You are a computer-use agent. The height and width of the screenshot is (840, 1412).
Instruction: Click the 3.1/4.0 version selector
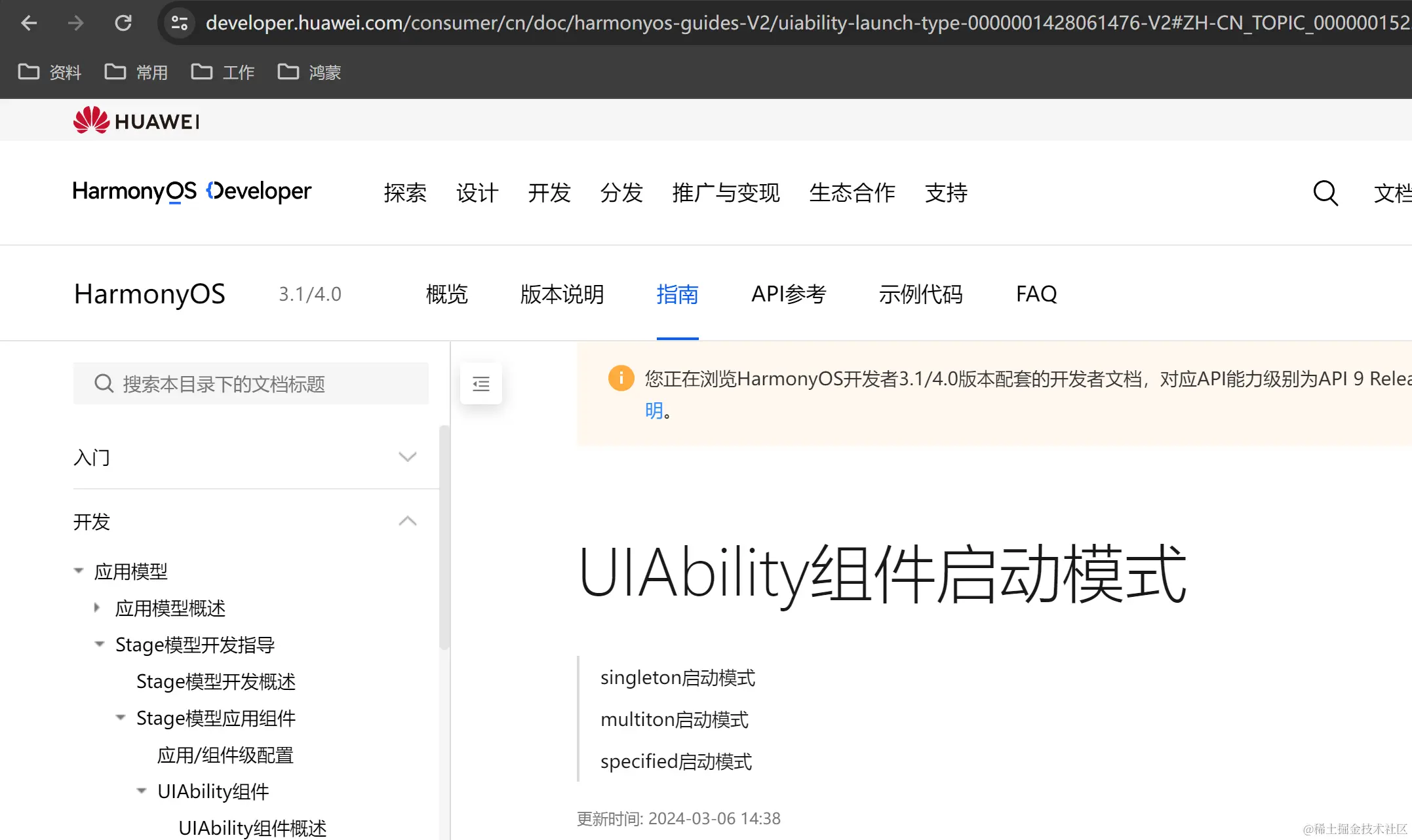point(310,294)
